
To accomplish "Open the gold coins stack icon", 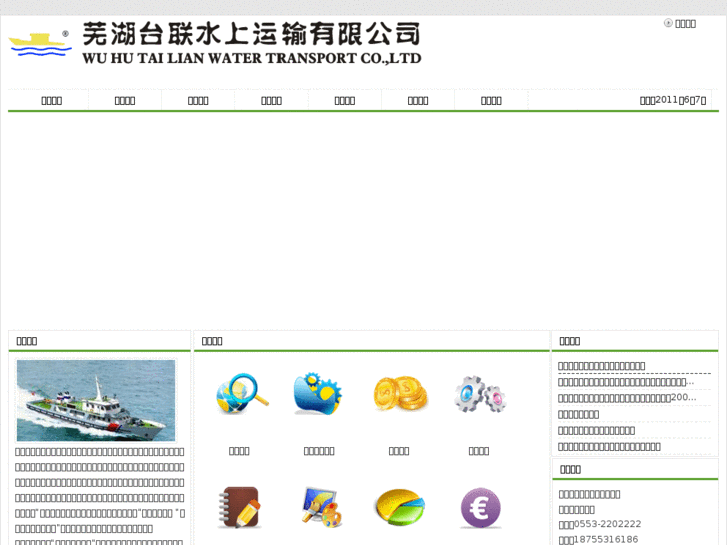I will click(400, 393).
